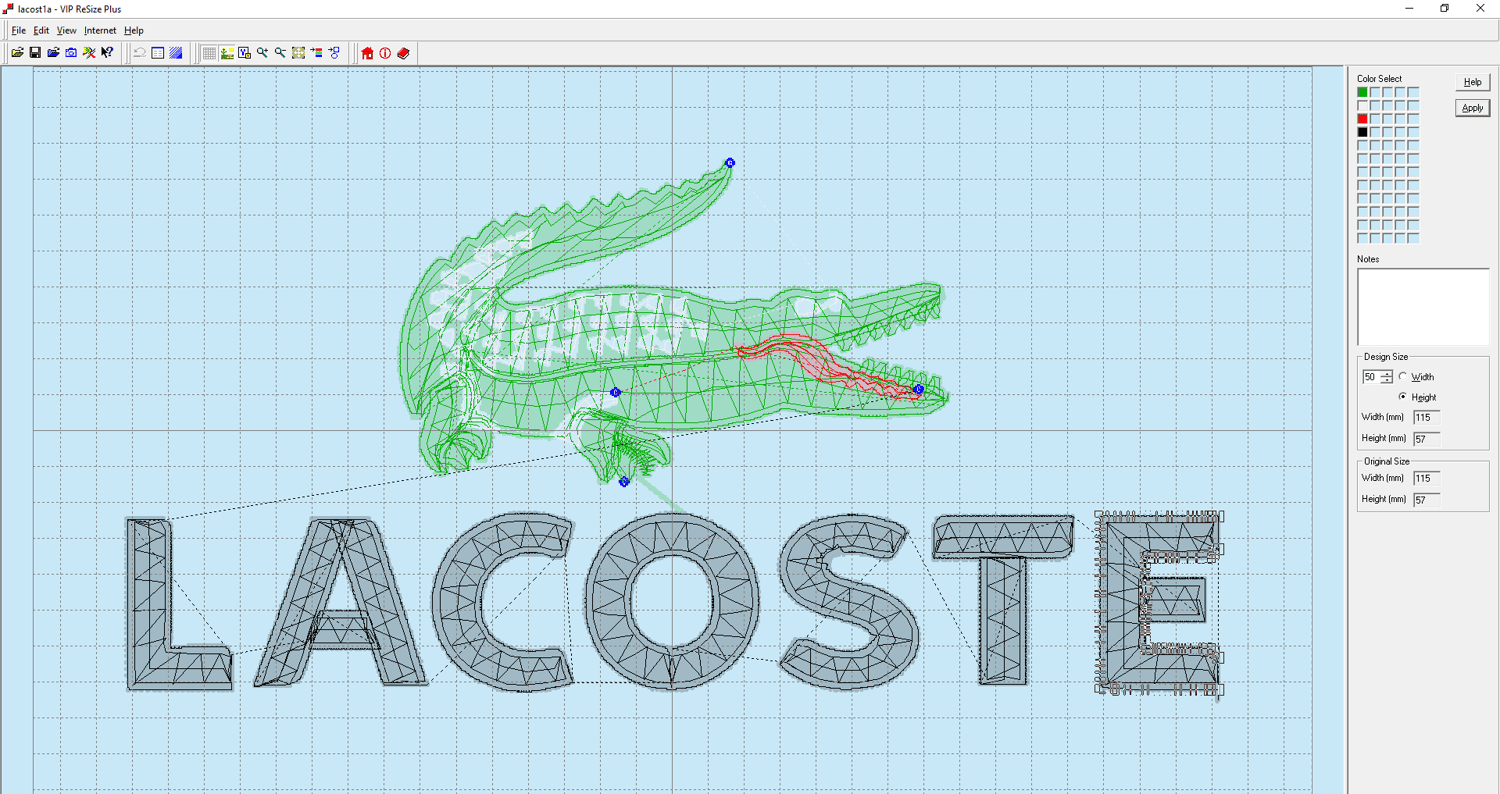The width and height of the screenshot is (1500, 794).
Task: Click the list panel toolbar icon
Action: (157, 53)
